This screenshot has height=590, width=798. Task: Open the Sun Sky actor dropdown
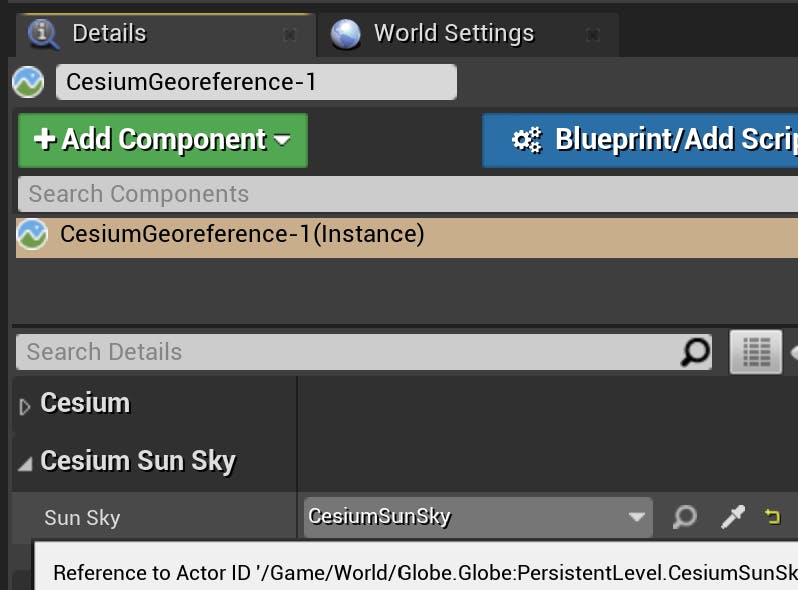click(478, 517)
